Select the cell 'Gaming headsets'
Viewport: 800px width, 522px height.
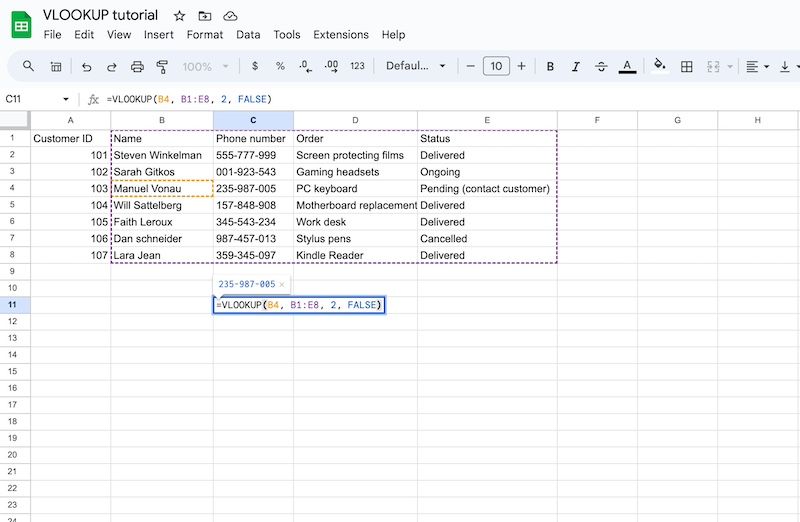click(x=356, y=172)
